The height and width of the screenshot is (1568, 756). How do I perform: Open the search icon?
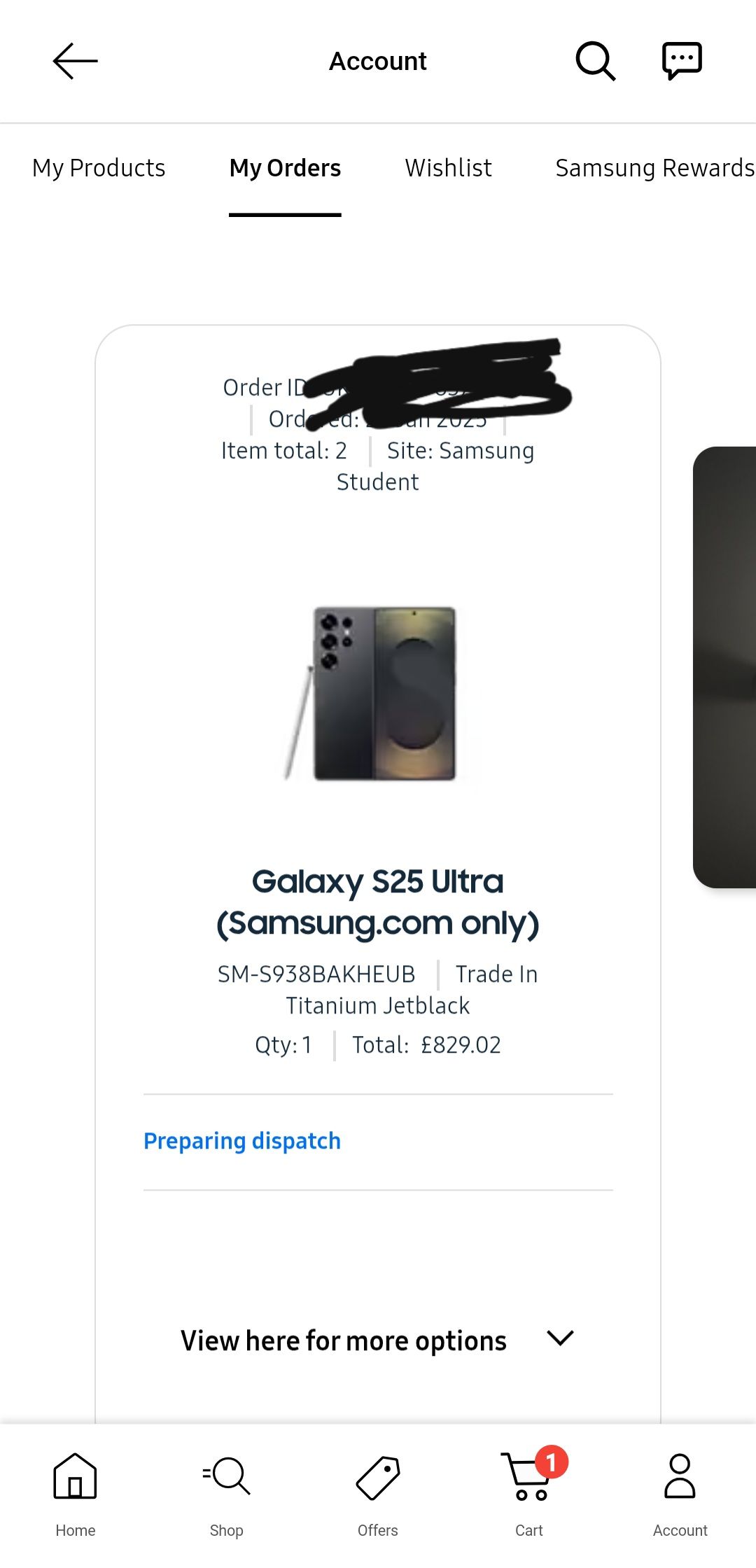click(594, 62)
